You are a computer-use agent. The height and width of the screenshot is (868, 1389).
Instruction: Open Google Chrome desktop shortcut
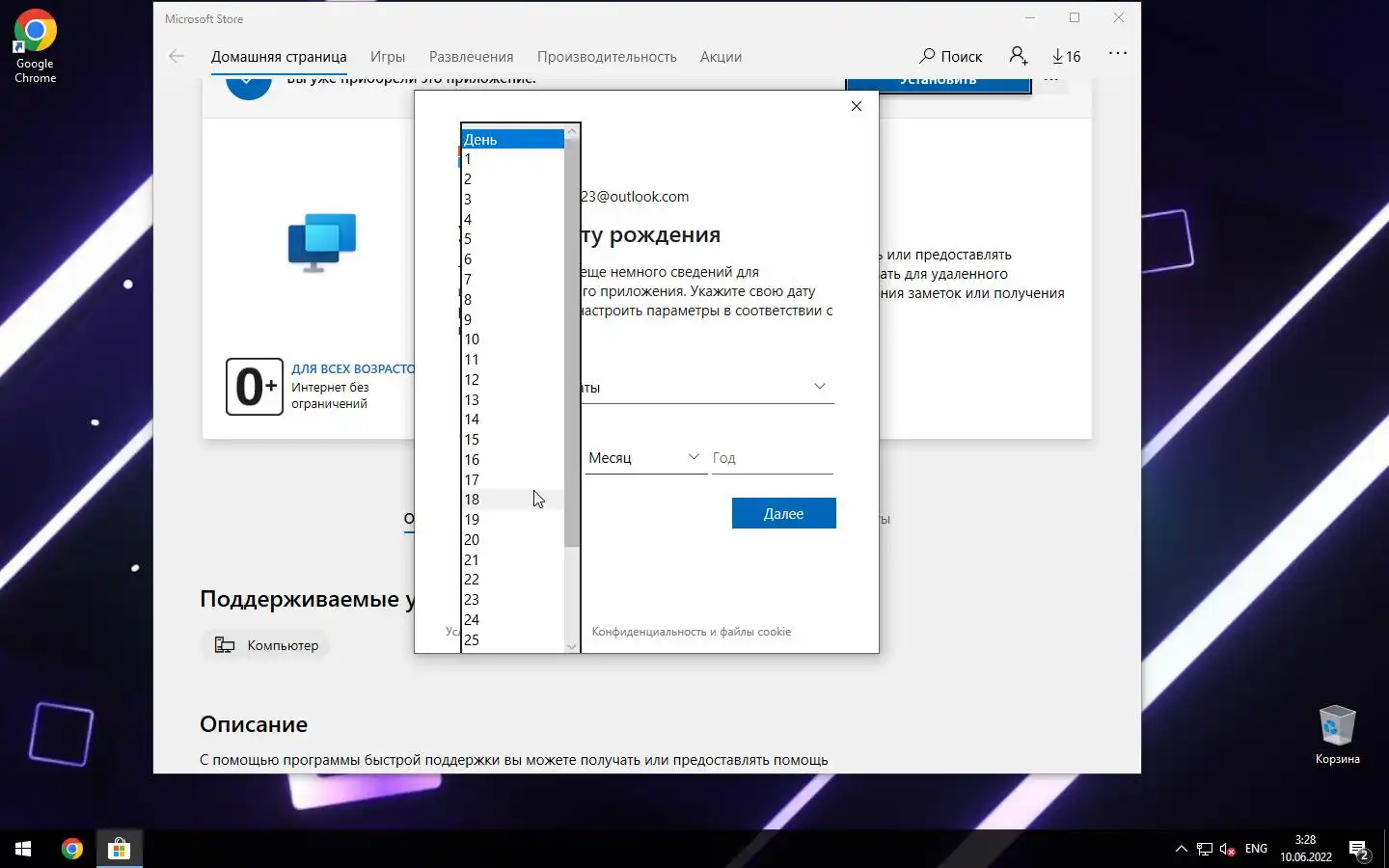[x=35, y=46]
